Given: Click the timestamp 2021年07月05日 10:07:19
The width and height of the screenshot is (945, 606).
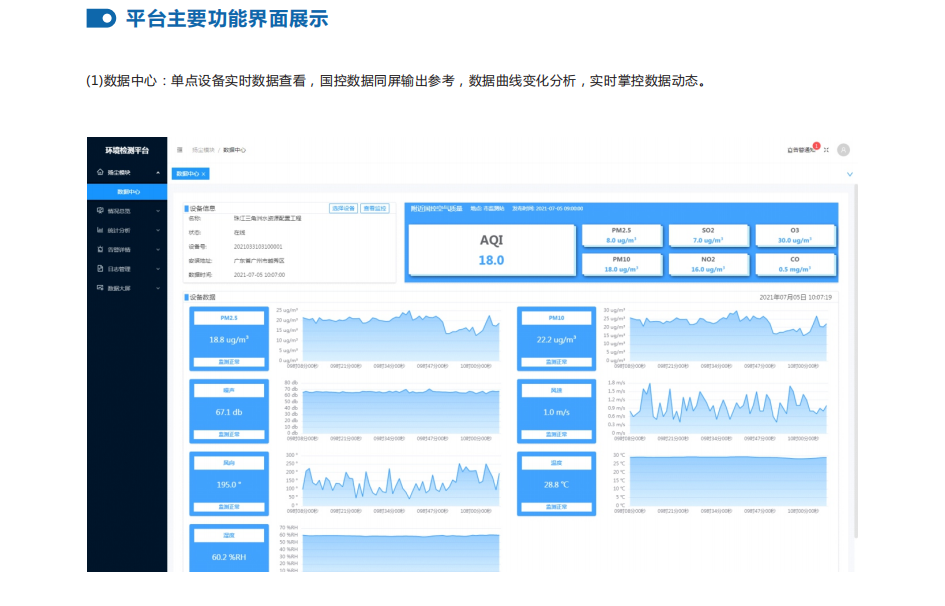Looking at the screenshot, I should click(796, 298).
